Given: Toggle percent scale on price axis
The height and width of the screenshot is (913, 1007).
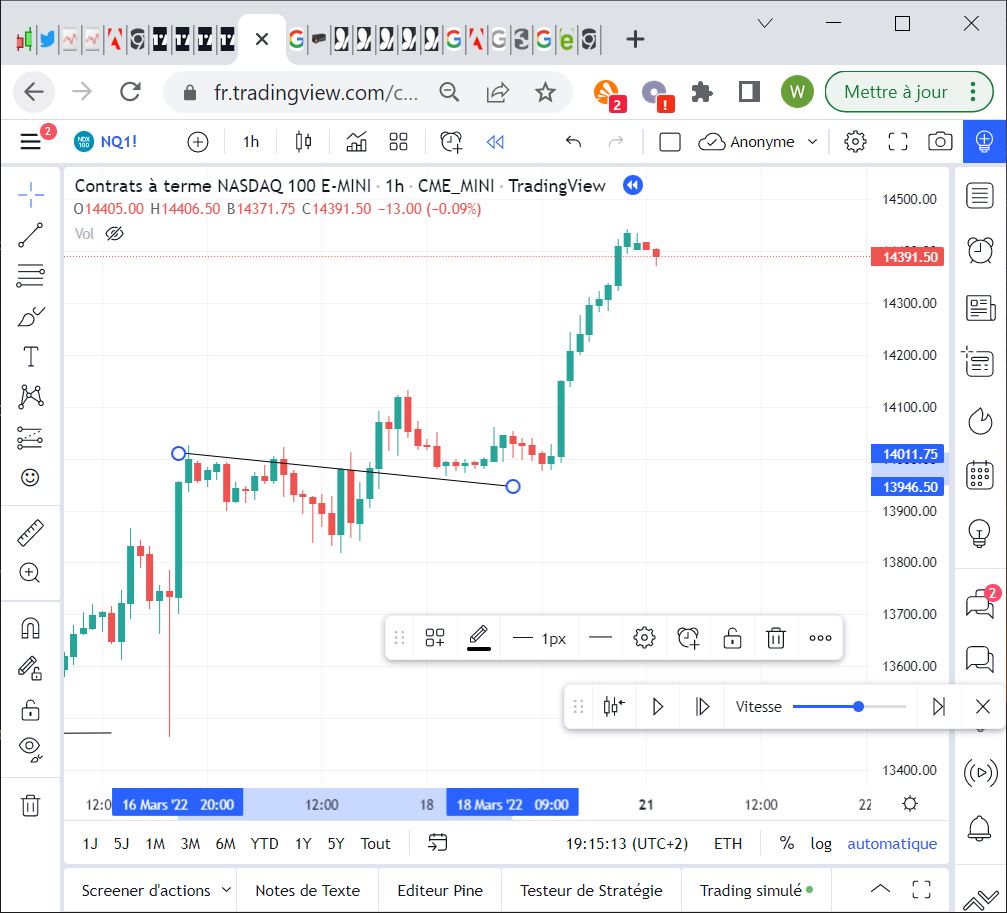Looking at the screenshot, I should [787, 843].
